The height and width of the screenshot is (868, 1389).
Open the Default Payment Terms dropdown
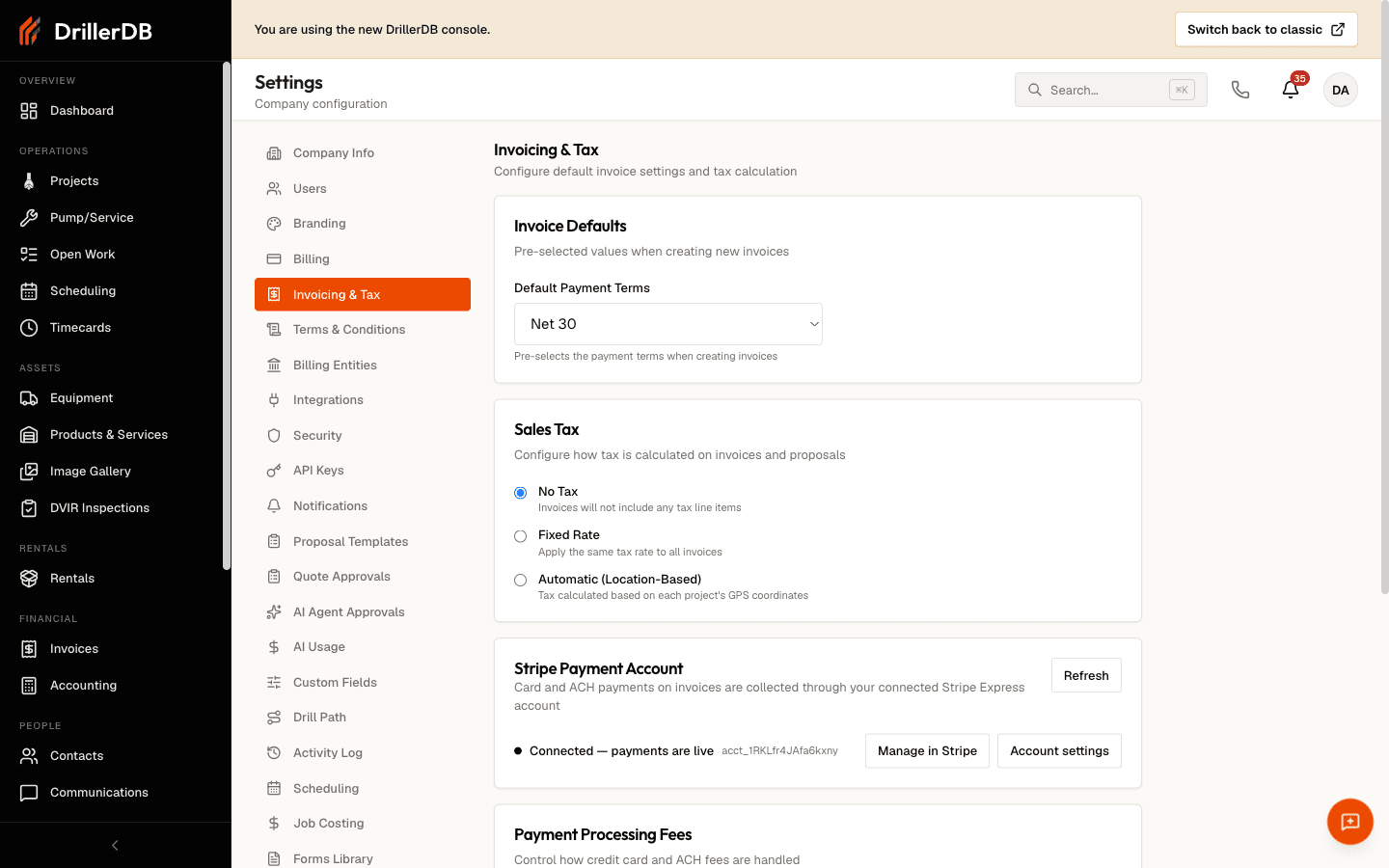pos(668,324)
